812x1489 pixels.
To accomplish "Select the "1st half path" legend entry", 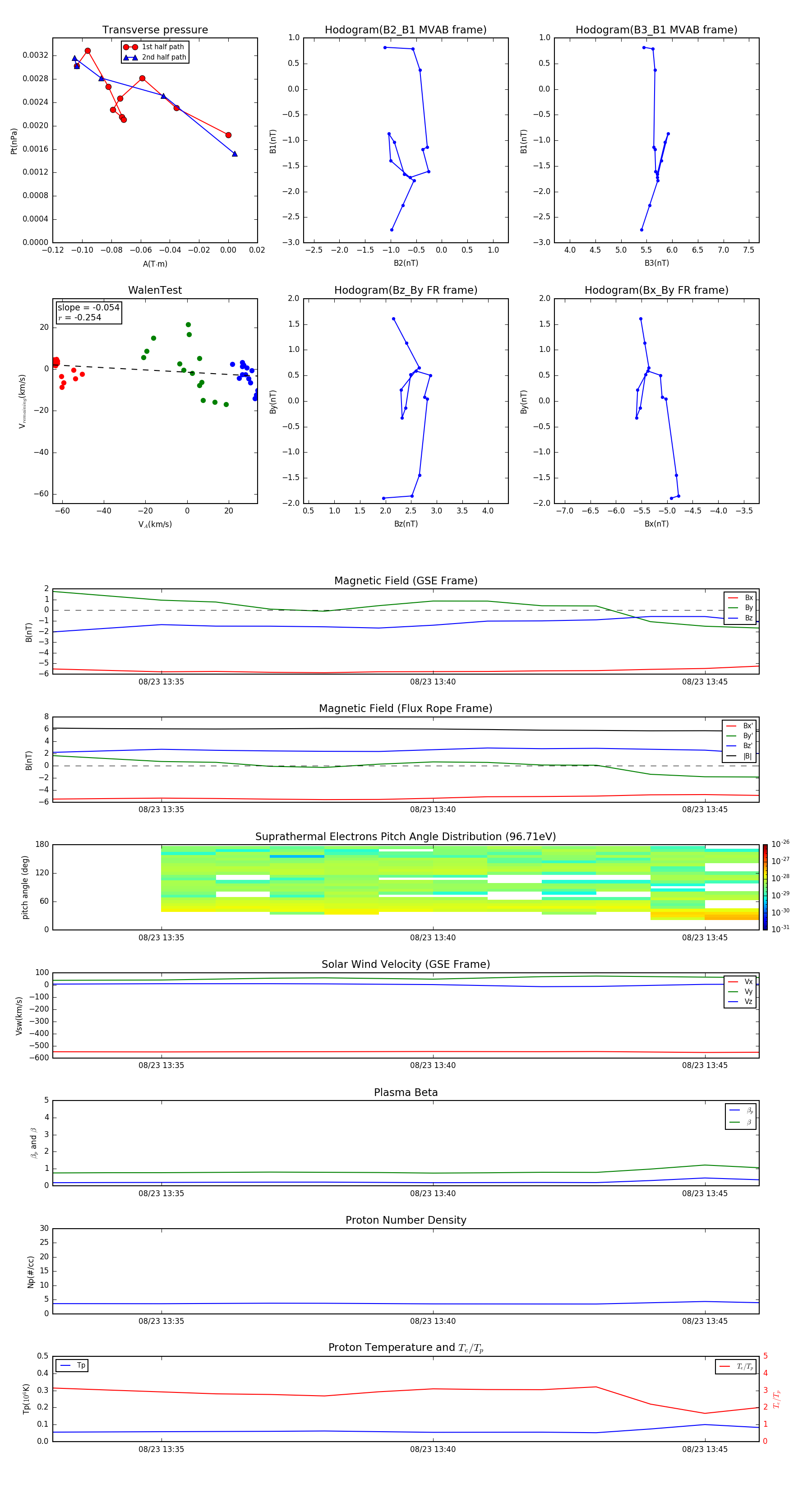I will (x=154, y=47).
